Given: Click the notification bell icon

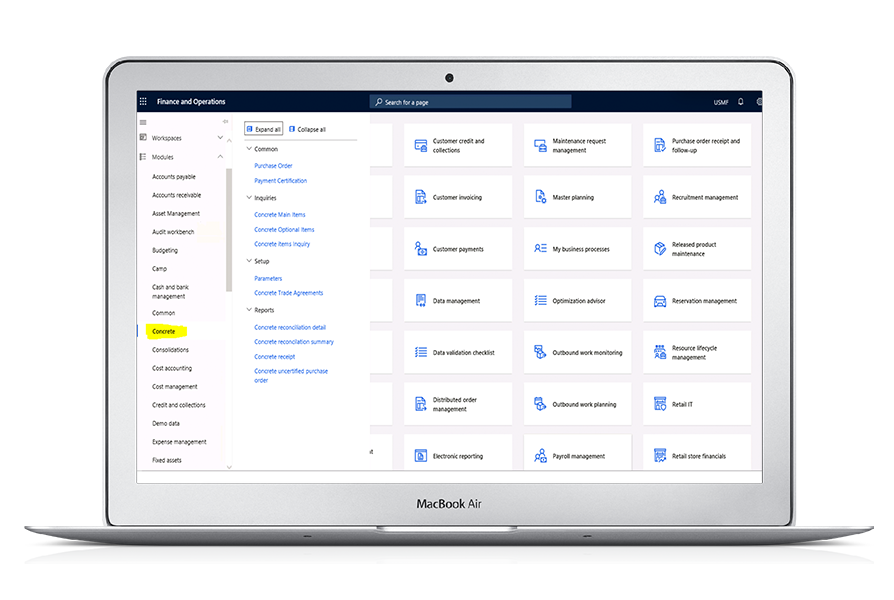Looking at the screenshot, I should click(740, 102).
